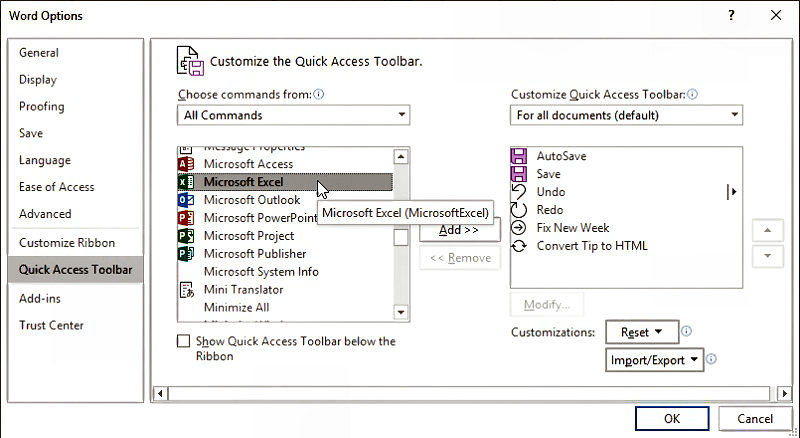Open the Reset dropdown button
Viewport: 800px width, 438px height.
point(642,332)
